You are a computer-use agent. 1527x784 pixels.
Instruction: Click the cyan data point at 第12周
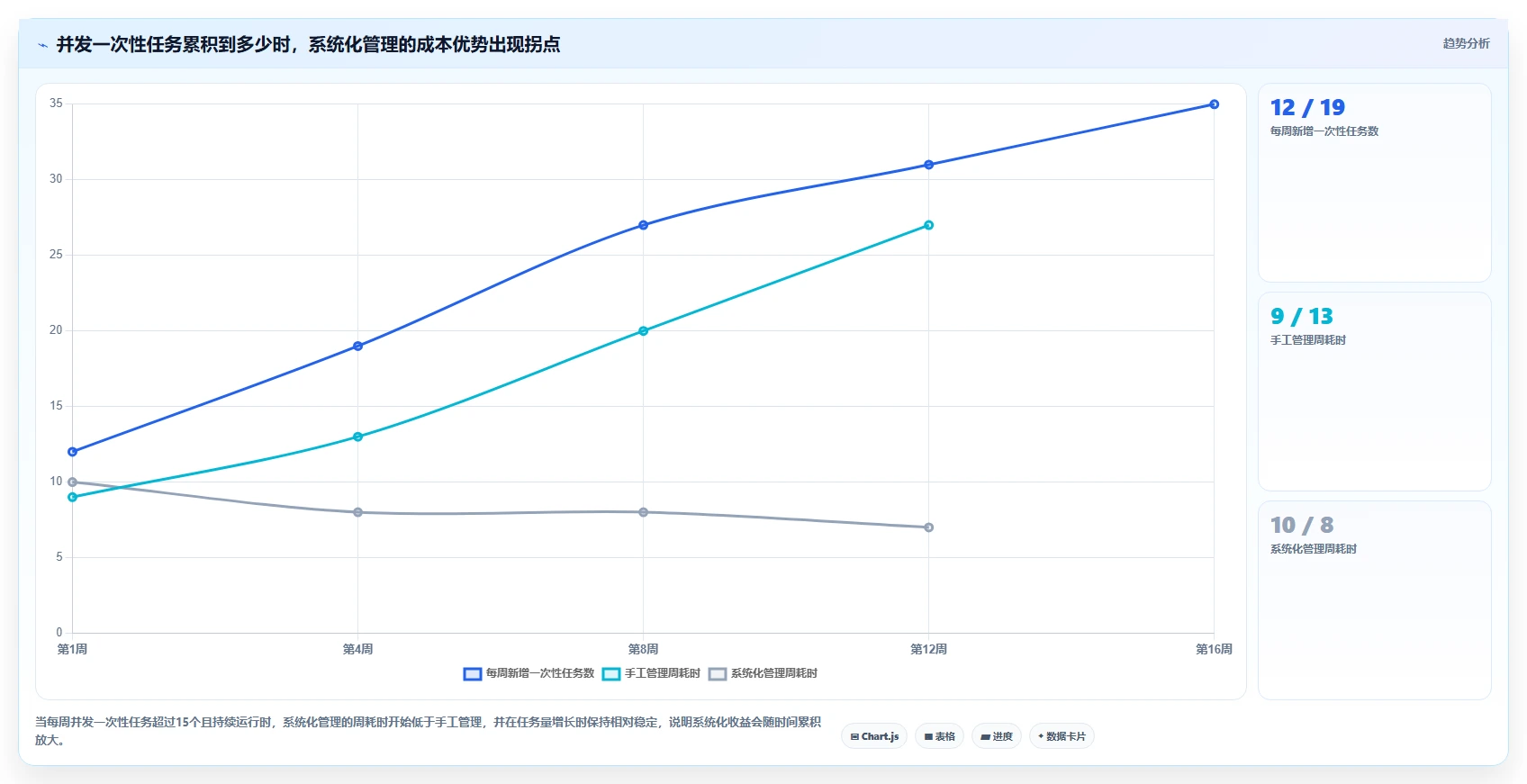coord(929,225)
